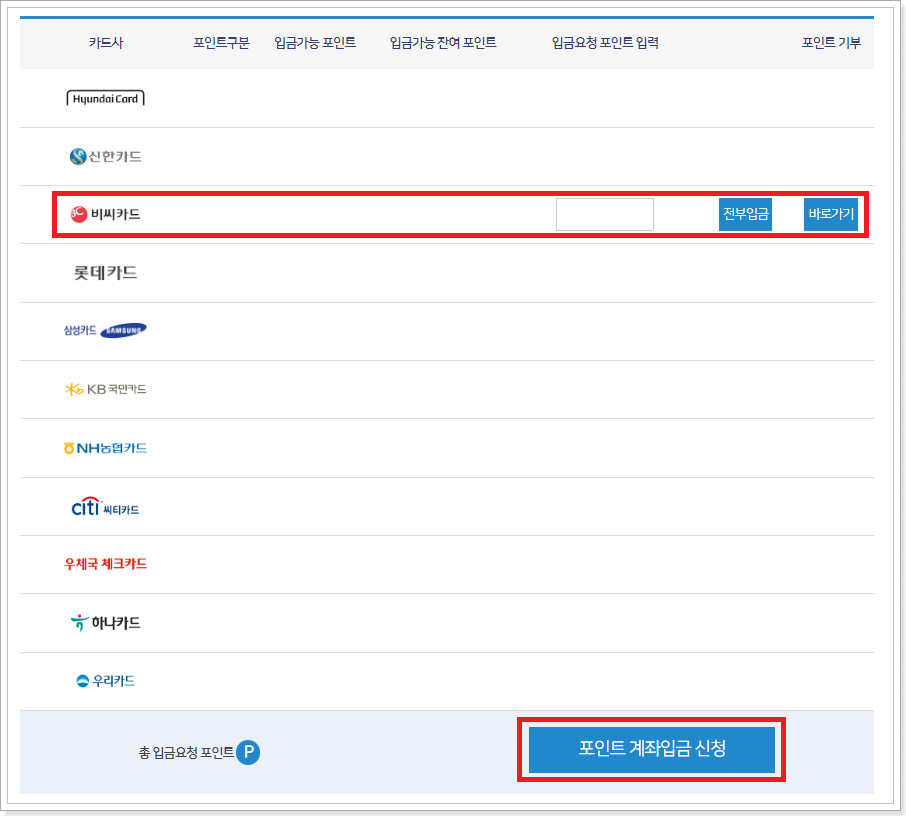The height and width of the screenshot is (816, 906).
Task: Click the 포인트 기부 column header
Action: [831, 43]
